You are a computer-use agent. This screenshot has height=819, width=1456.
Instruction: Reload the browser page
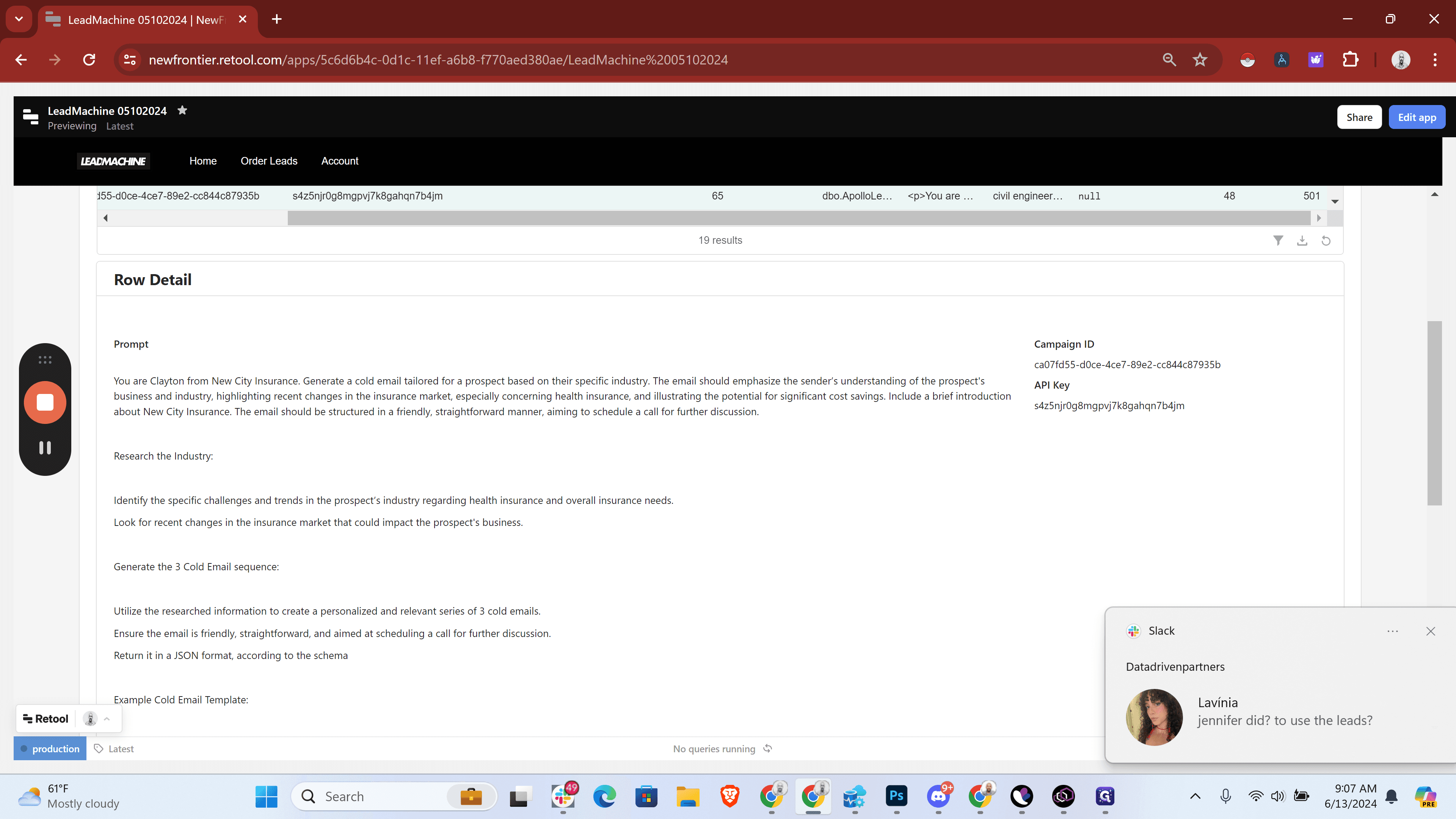(89, 60)
